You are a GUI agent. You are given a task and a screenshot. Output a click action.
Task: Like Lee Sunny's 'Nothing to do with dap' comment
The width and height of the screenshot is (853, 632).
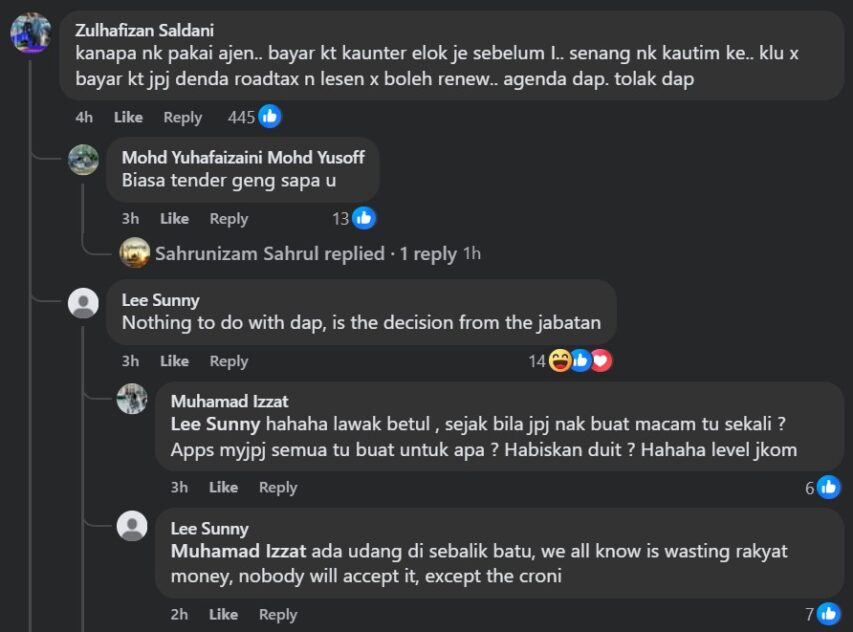pos(174,361)
